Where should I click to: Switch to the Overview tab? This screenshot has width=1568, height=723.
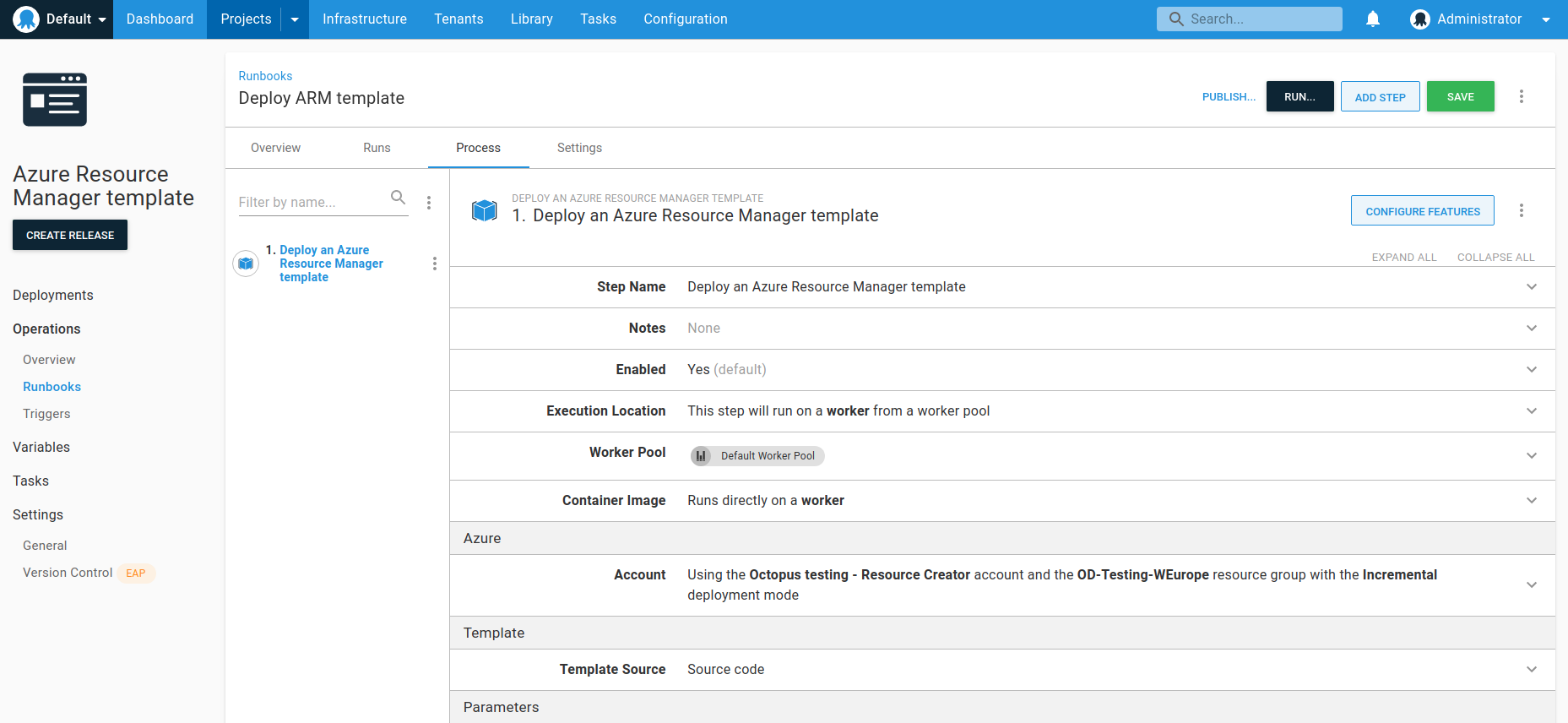coord(275,148)
